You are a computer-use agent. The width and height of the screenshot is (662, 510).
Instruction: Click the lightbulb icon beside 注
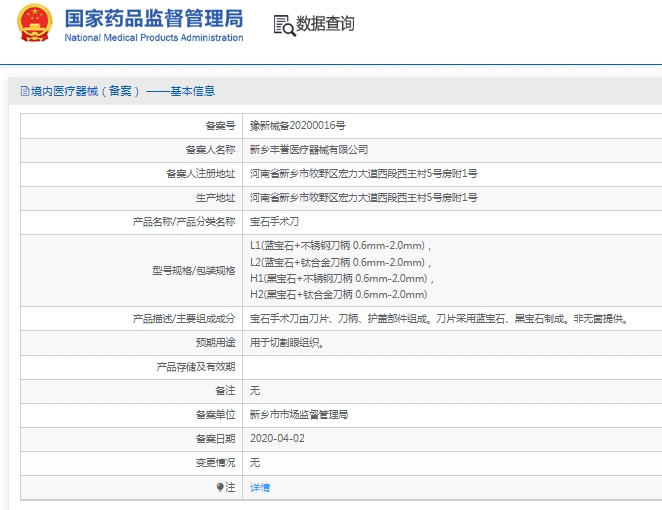[x=220, y=488]
